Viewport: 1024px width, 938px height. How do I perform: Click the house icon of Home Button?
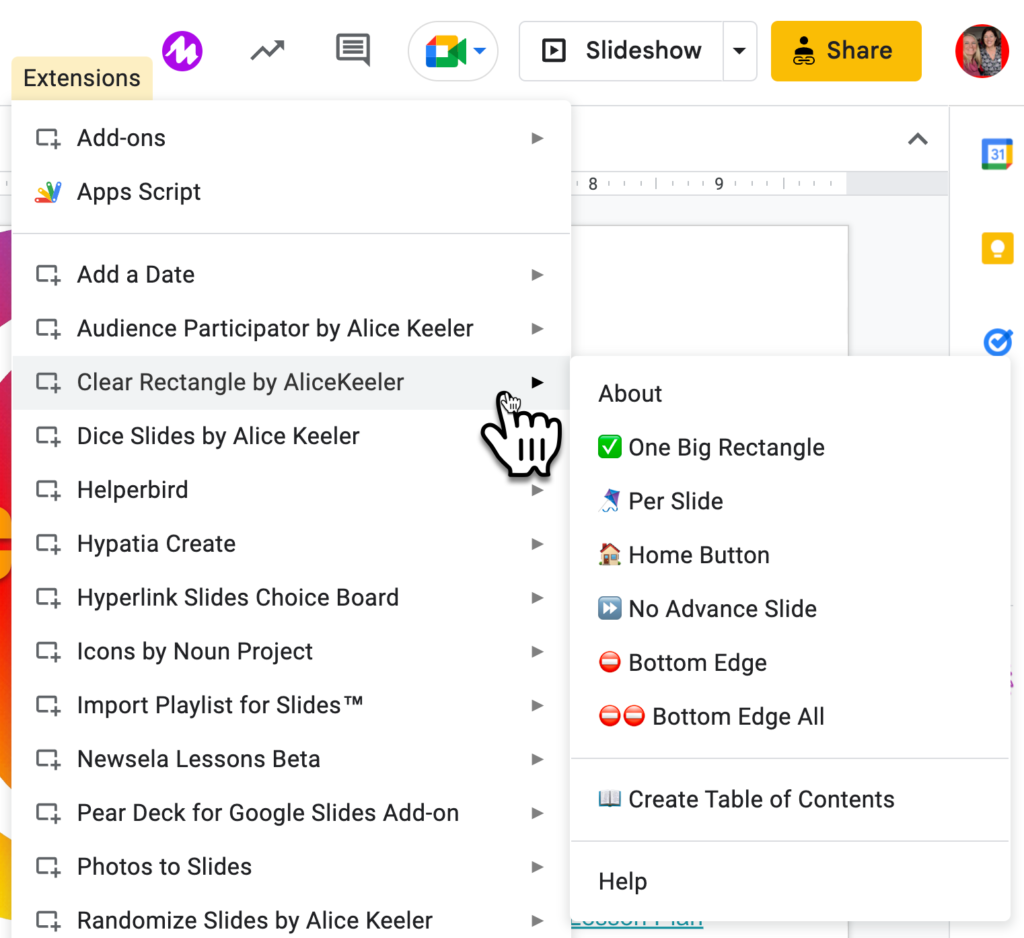pos(609,555)
